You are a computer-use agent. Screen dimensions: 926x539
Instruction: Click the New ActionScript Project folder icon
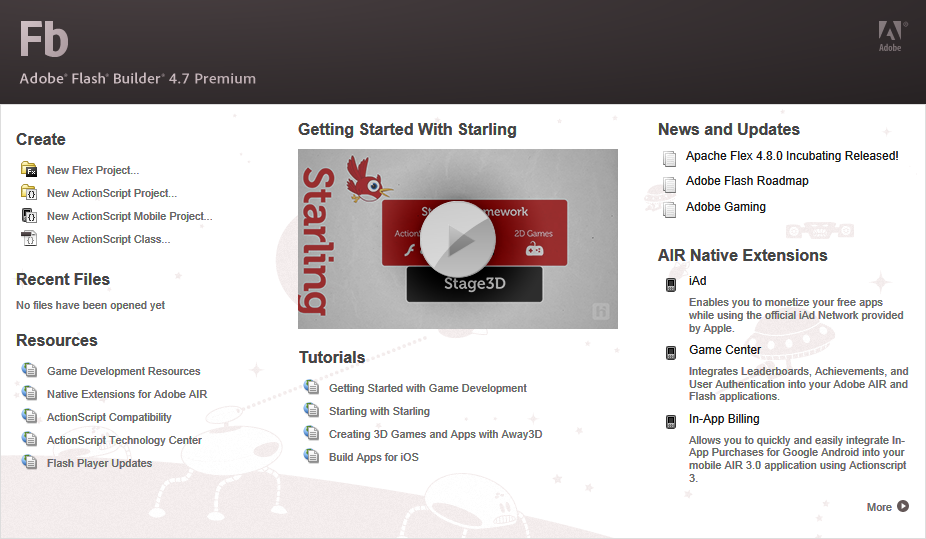coord(29,192)
